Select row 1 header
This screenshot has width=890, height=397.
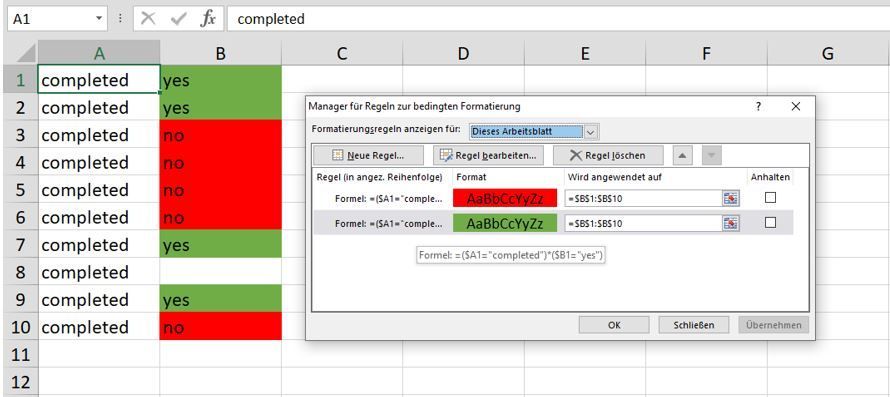(20, 80)
